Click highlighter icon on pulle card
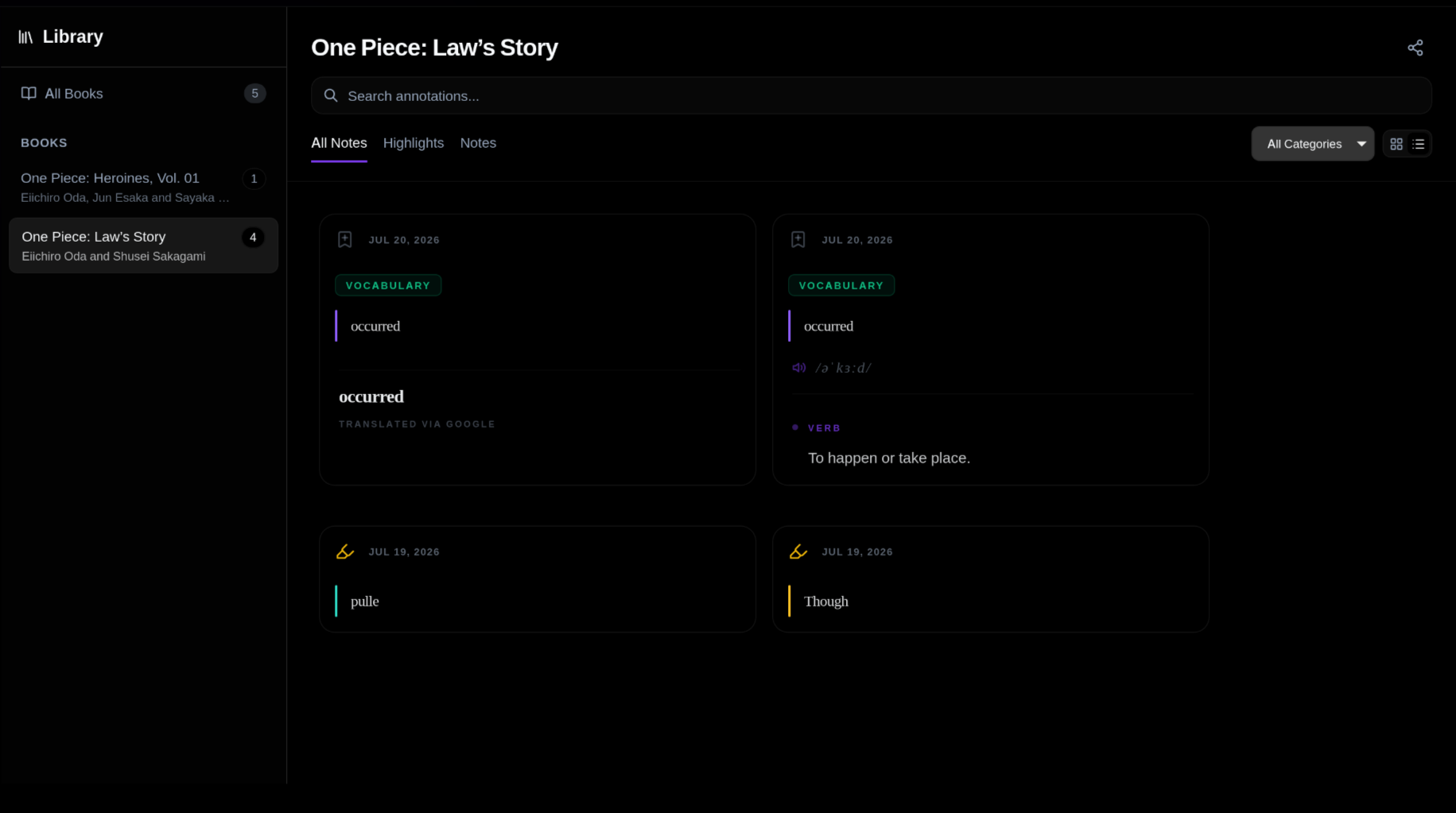1456x813 pixels. pos(344,552)
